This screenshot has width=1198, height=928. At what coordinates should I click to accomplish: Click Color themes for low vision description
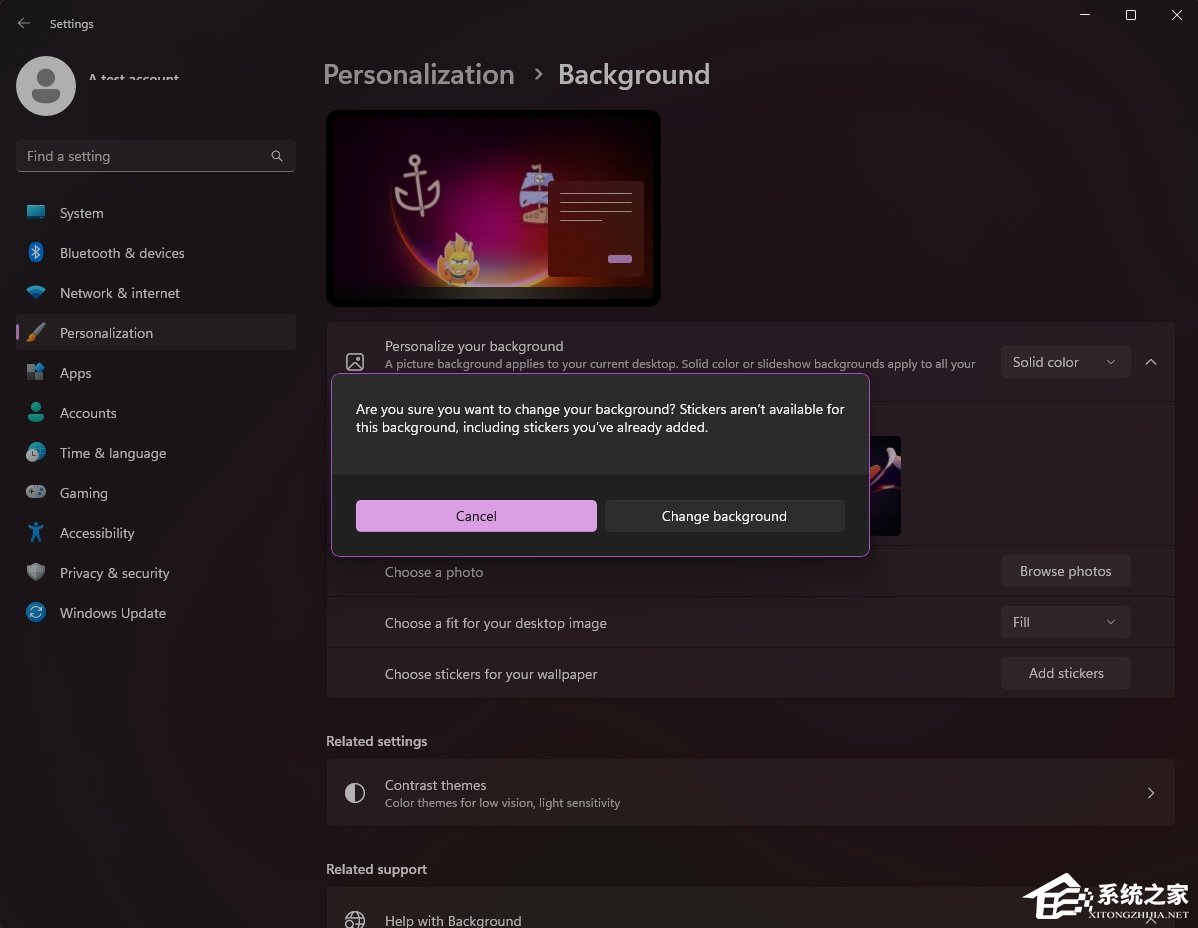coord(502,803)
